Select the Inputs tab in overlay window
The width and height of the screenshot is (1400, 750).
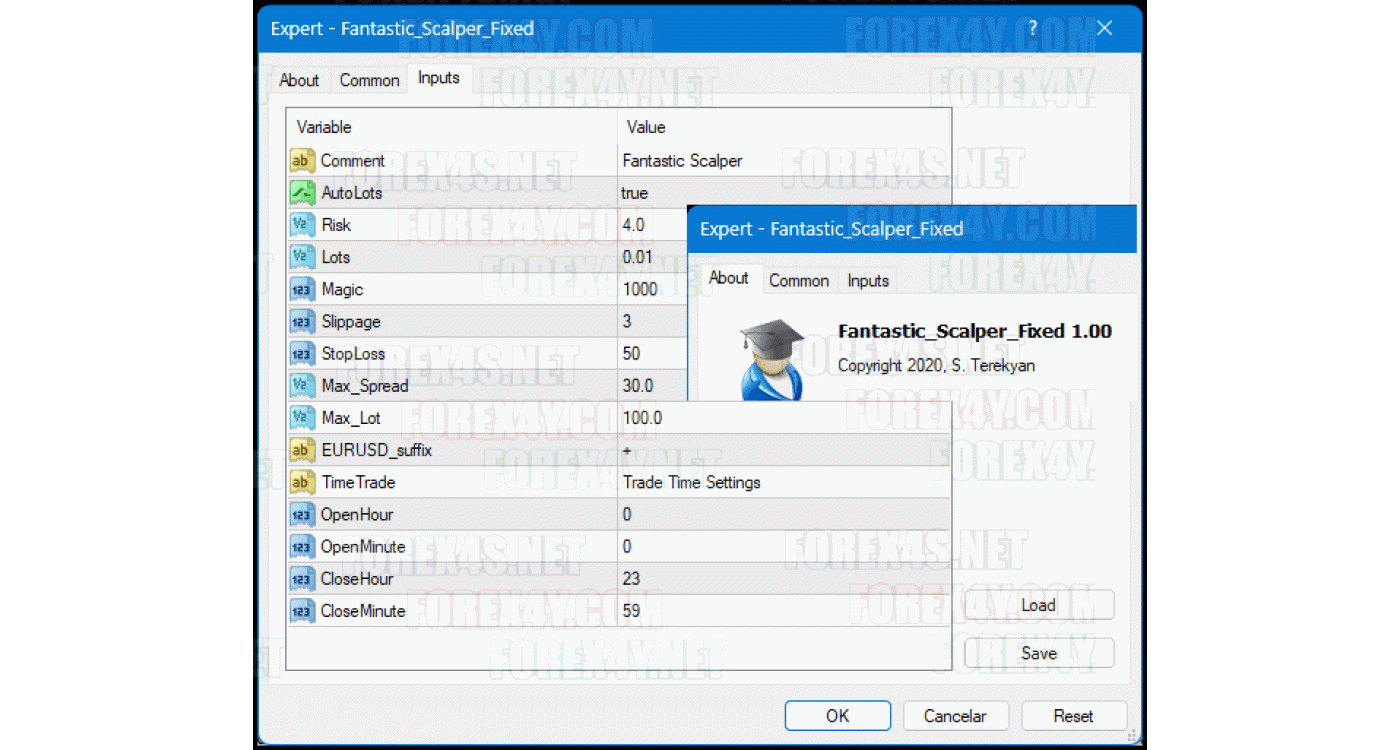click(867, 281)
